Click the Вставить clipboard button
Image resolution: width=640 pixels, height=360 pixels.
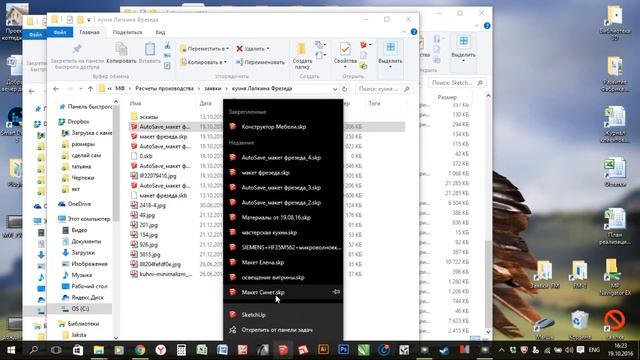pos(150,53)
